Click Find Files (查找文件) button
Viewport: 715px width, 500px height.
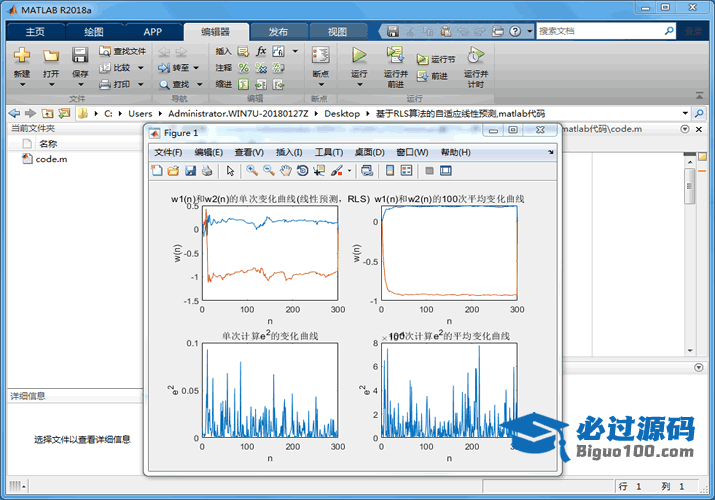(123, 51)
